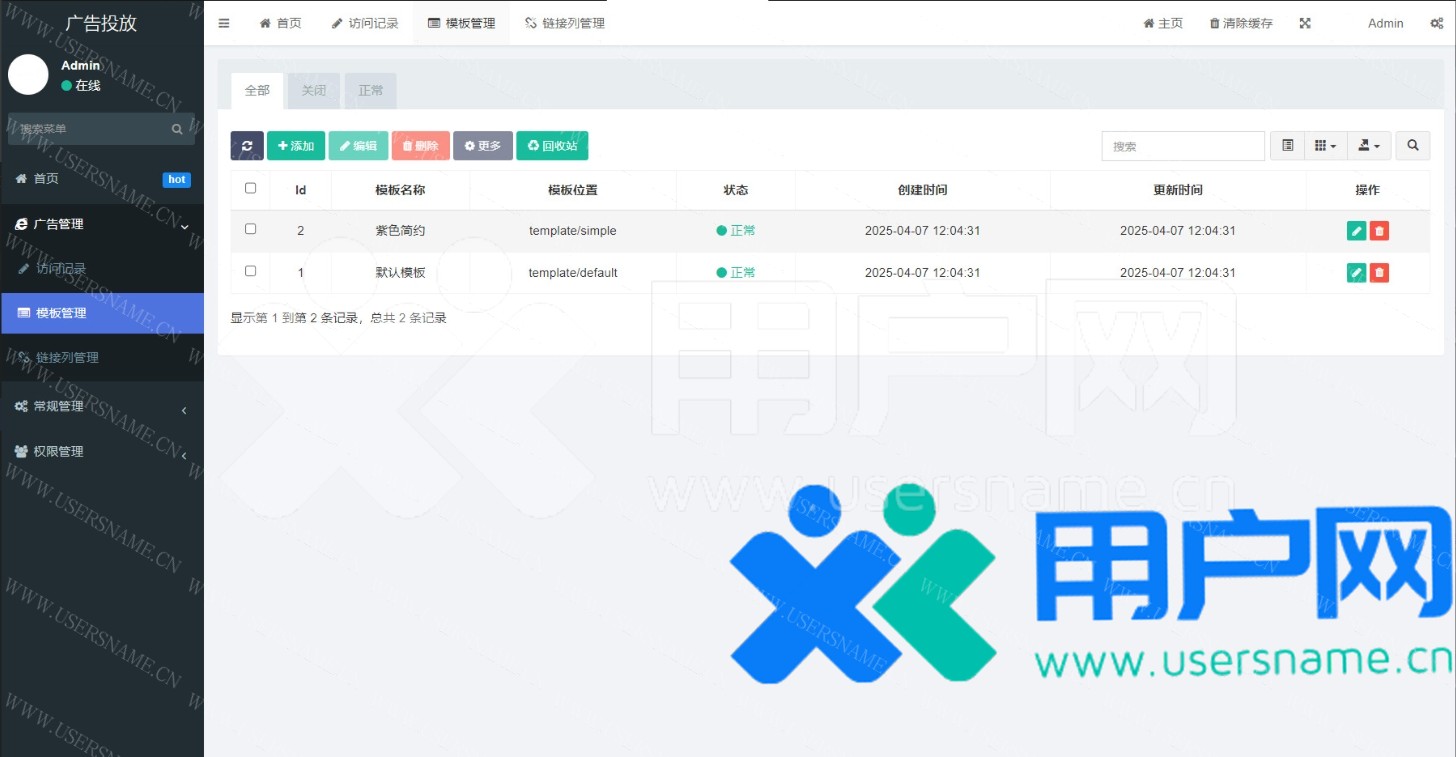Expand the 常规管理 sidebar menu
Image resolution: width=1456 pixels, height=757 pixels.
pos(100,407)
